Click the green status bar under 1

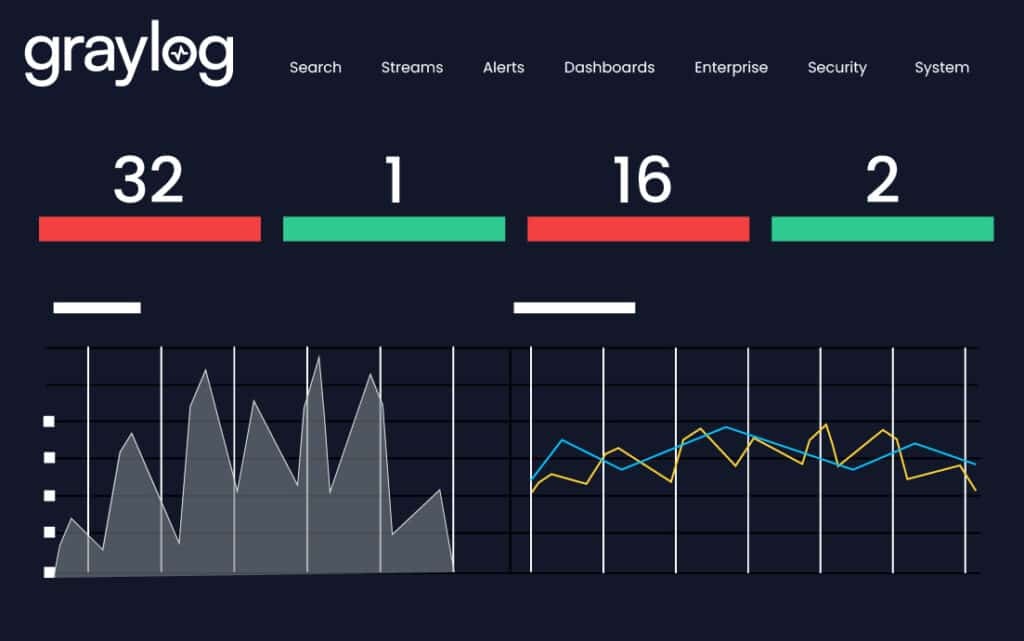click(x=394, y=229)
